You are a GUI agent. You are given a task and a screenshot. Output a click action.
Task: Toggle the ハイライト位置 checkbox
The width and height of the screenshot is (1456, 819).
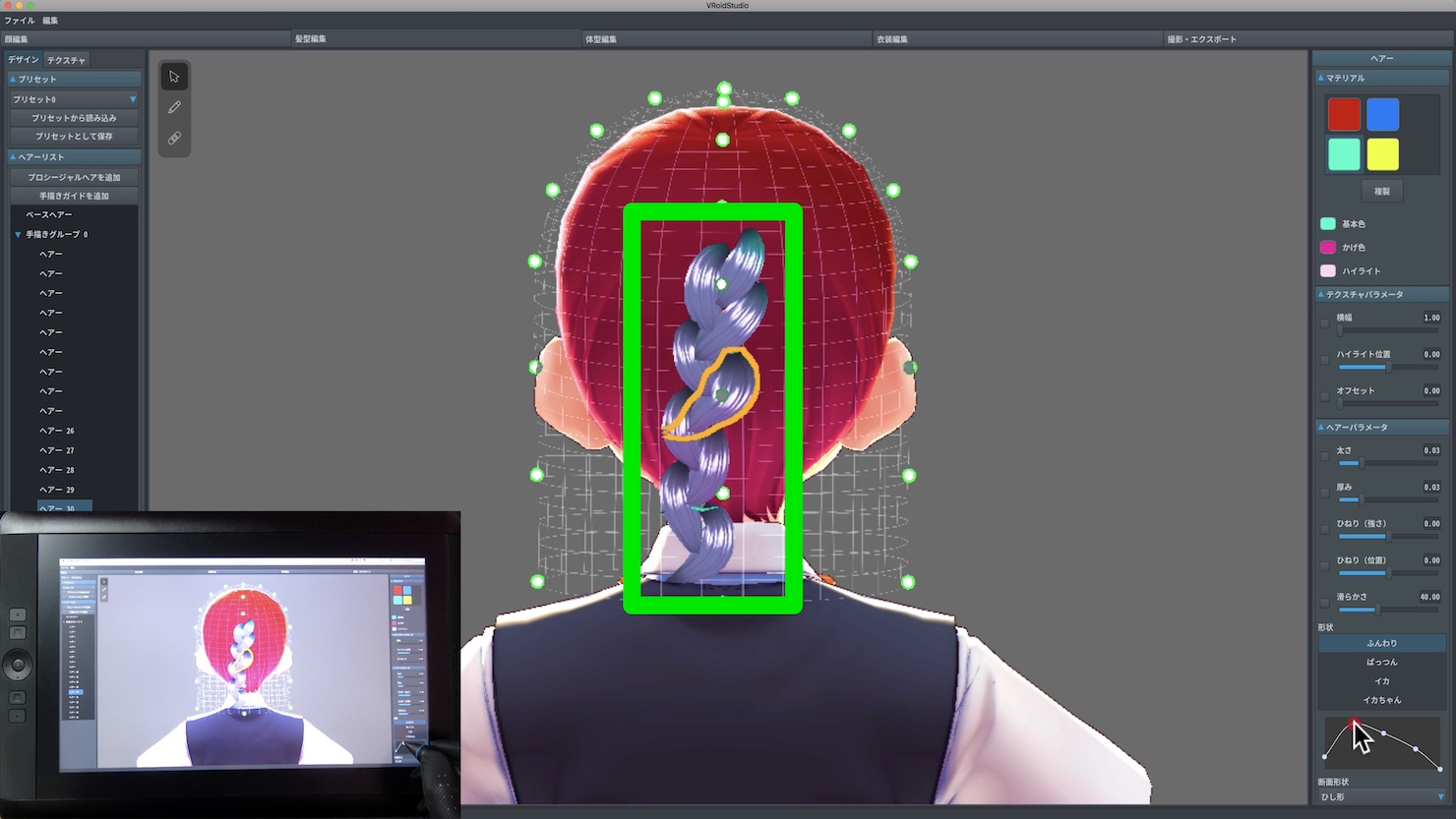coord(1325,360)
